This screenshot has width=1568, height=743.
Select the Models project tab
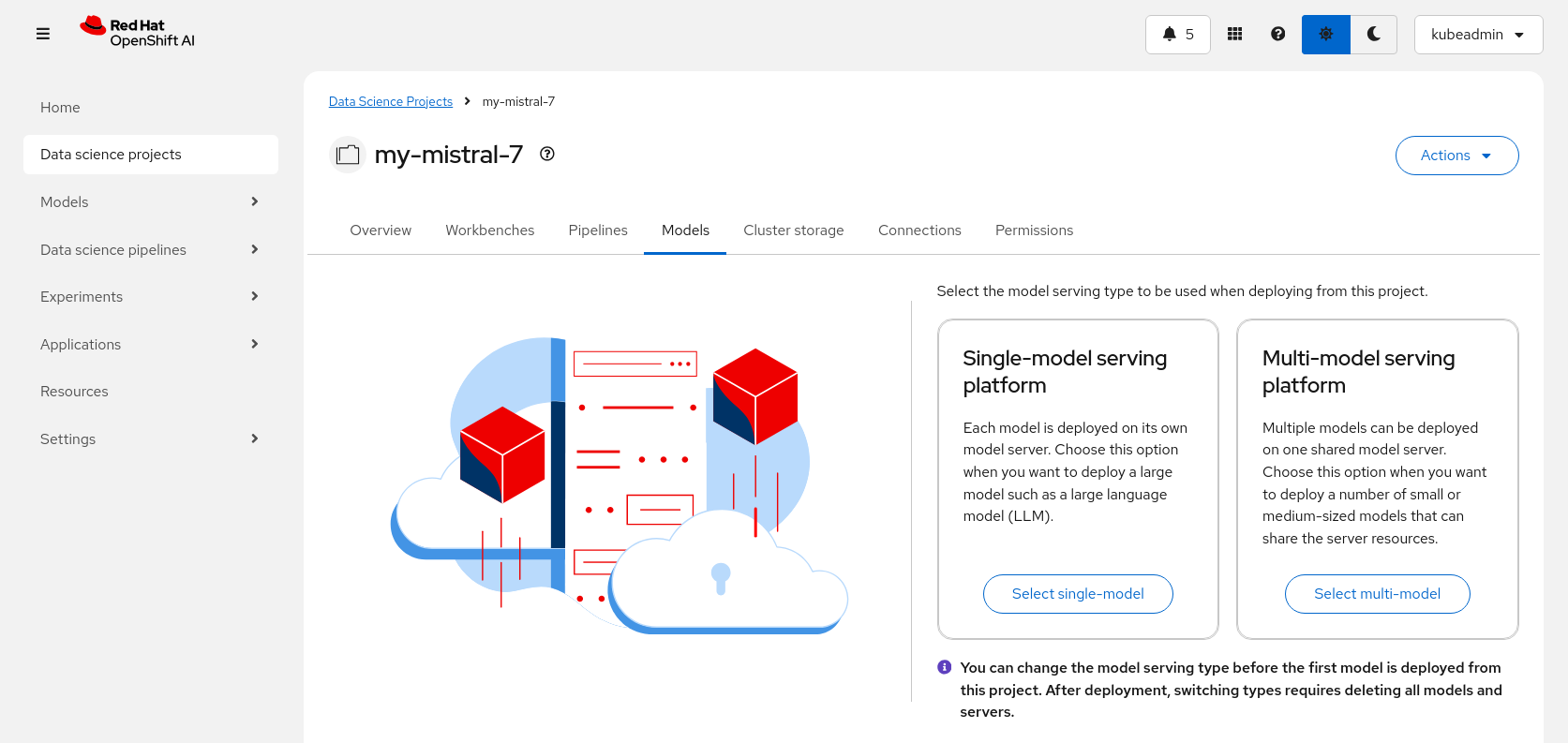[685, 230]
